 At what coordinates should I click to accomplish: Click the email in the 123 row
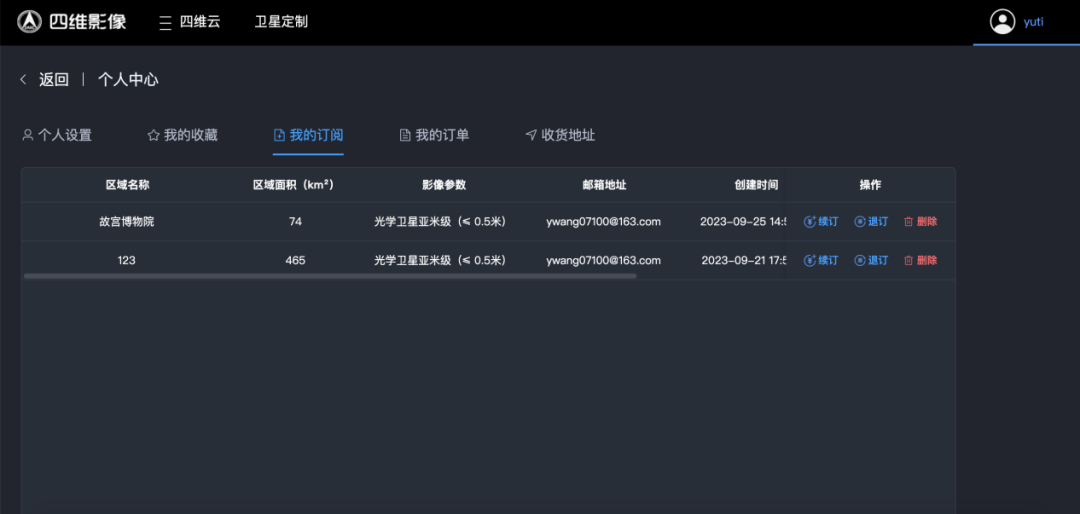click(x=603, y=260)
